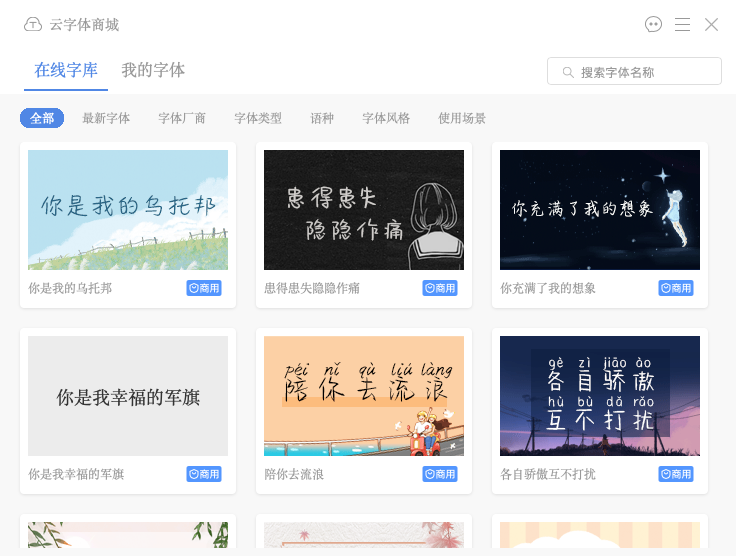
Task: Click the magnifier icon in search box
Action: pos(568,72)
